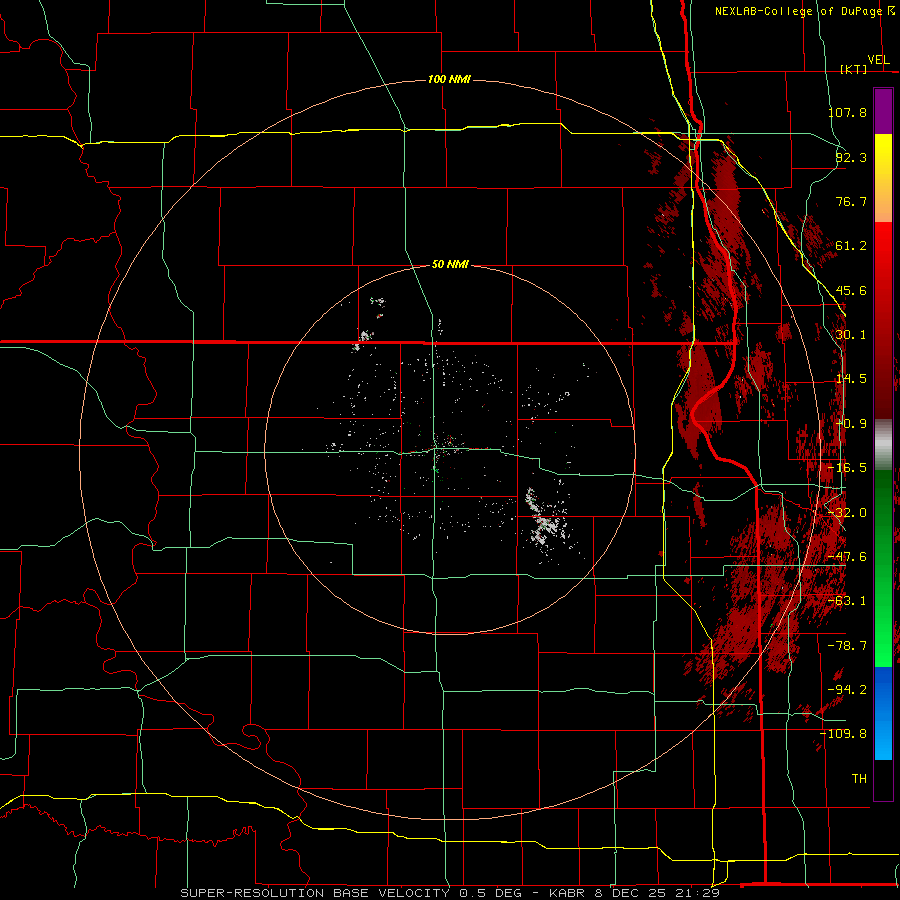Click the gray near-zero segment of color bar
Image resolution: width=900 pixels, height=900 pixels.
coord(883,445)
